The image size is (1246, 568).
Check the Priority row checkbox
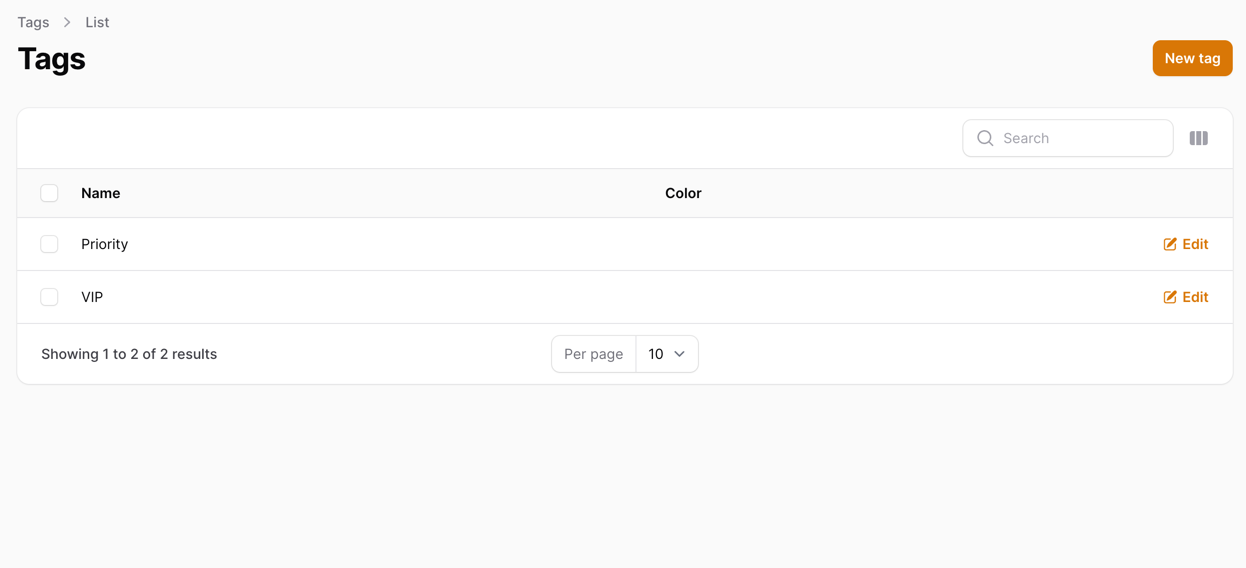[49, 244]
